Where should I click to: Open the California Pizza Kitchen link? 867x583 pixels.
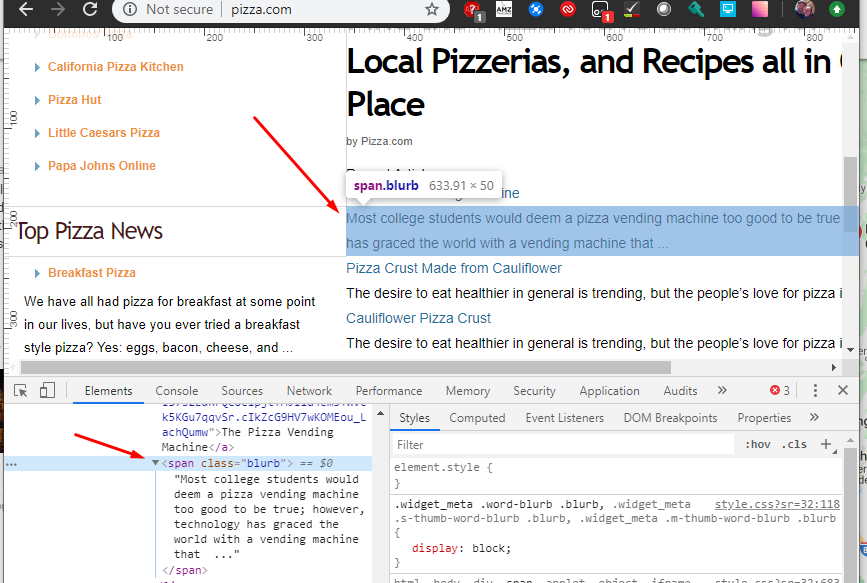point(116,67)
